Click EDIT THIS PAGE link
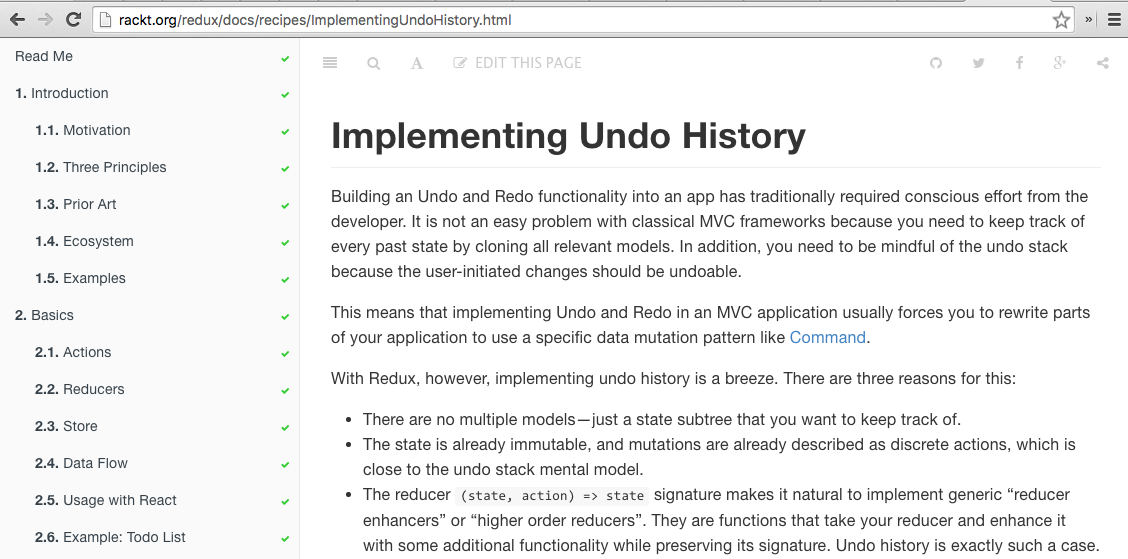Viewport: 1128px width, 559px height. (x=517, y=63)
